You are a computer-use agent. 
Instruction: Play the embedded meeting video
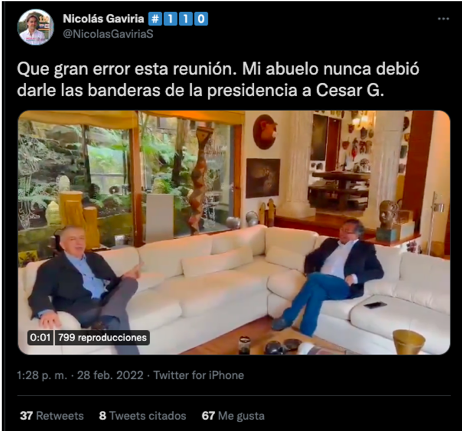point(234,233)
